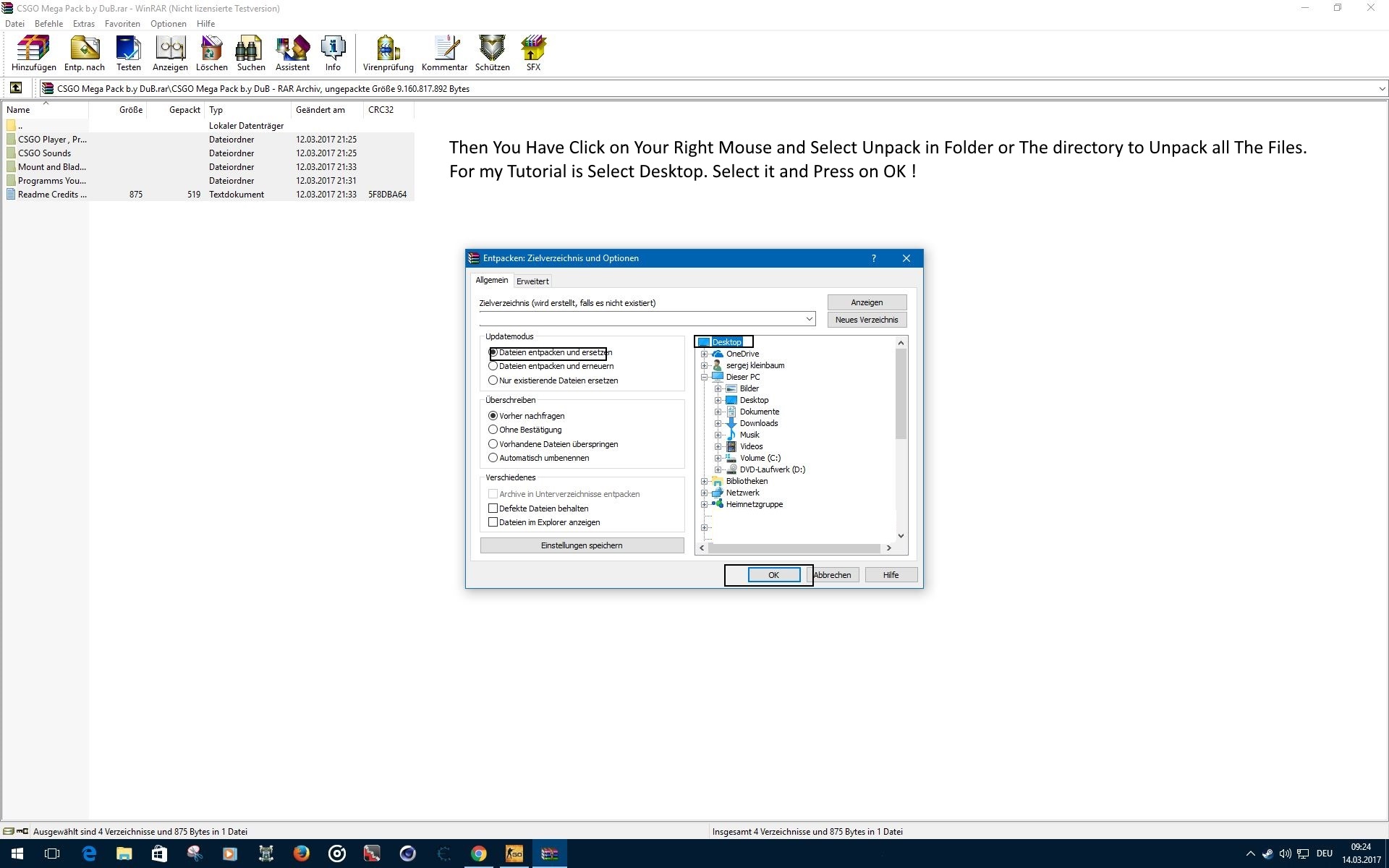Run Virenprüfung virus scan icon
Image resolution: width=1389 pixels, height=868 pixels.
(x=388, y=54)
